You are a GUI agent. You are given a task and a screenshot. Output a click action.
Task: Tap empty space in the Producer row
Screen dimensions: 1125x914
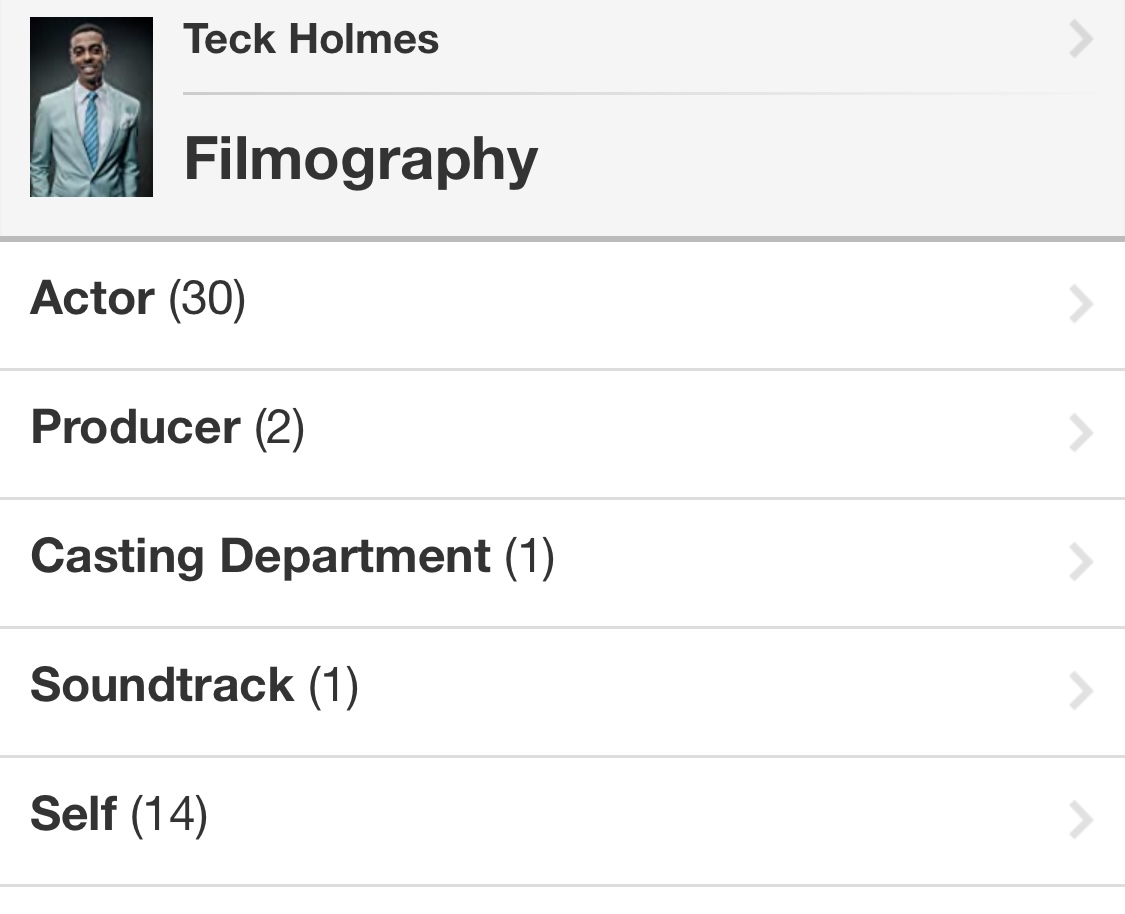tap(682, 434)
